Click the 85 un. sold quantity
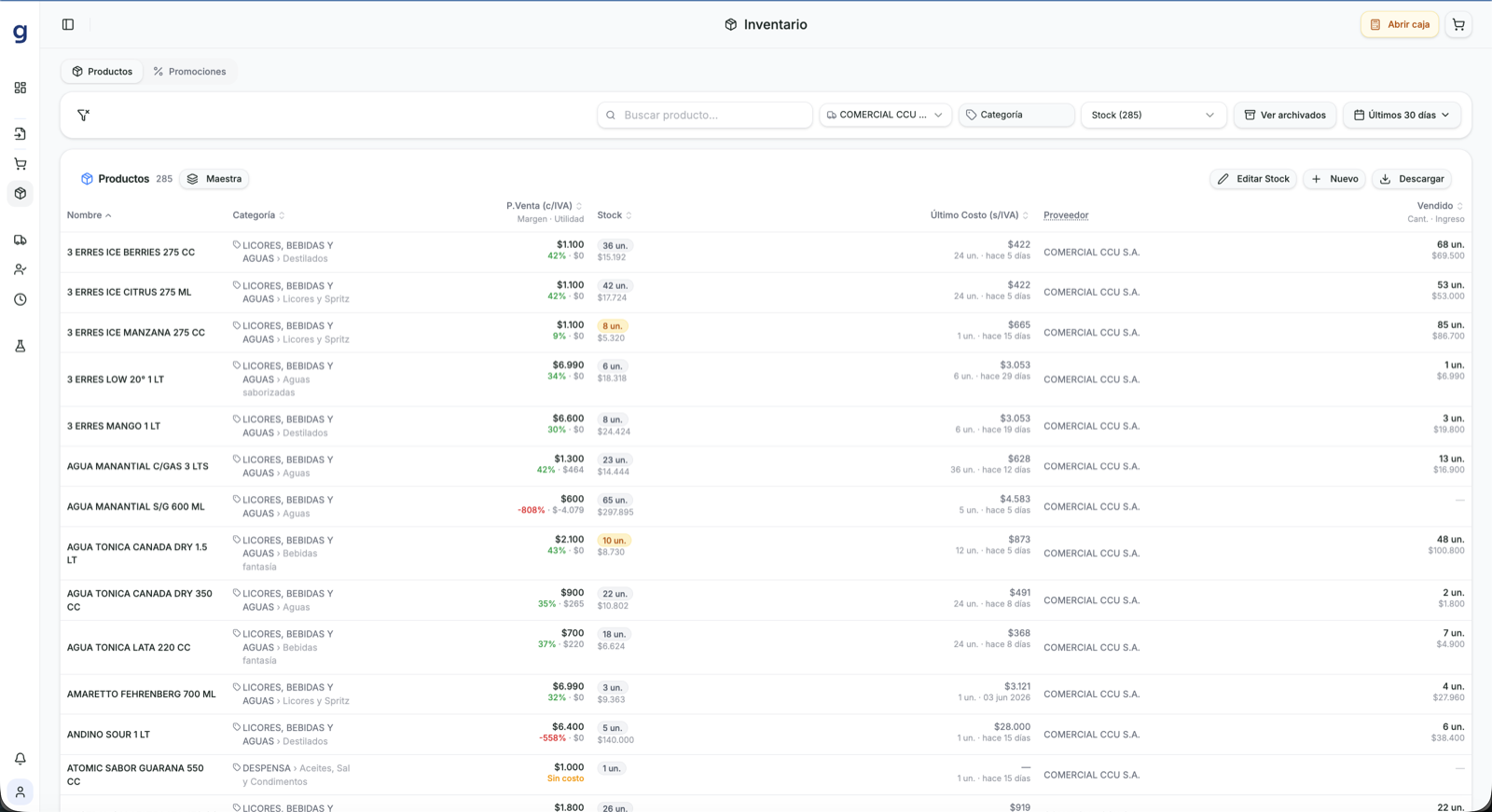1492x812 pixels. pos(1451,325)
